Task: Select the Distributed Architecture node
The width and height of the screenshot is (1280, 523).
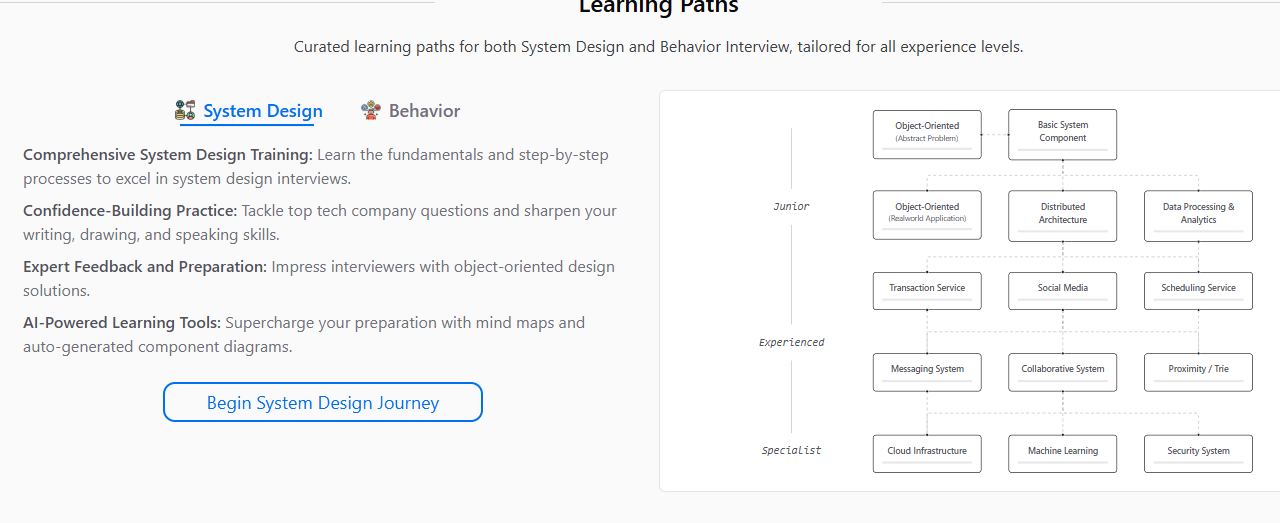Action: (x=1062, y=215)
